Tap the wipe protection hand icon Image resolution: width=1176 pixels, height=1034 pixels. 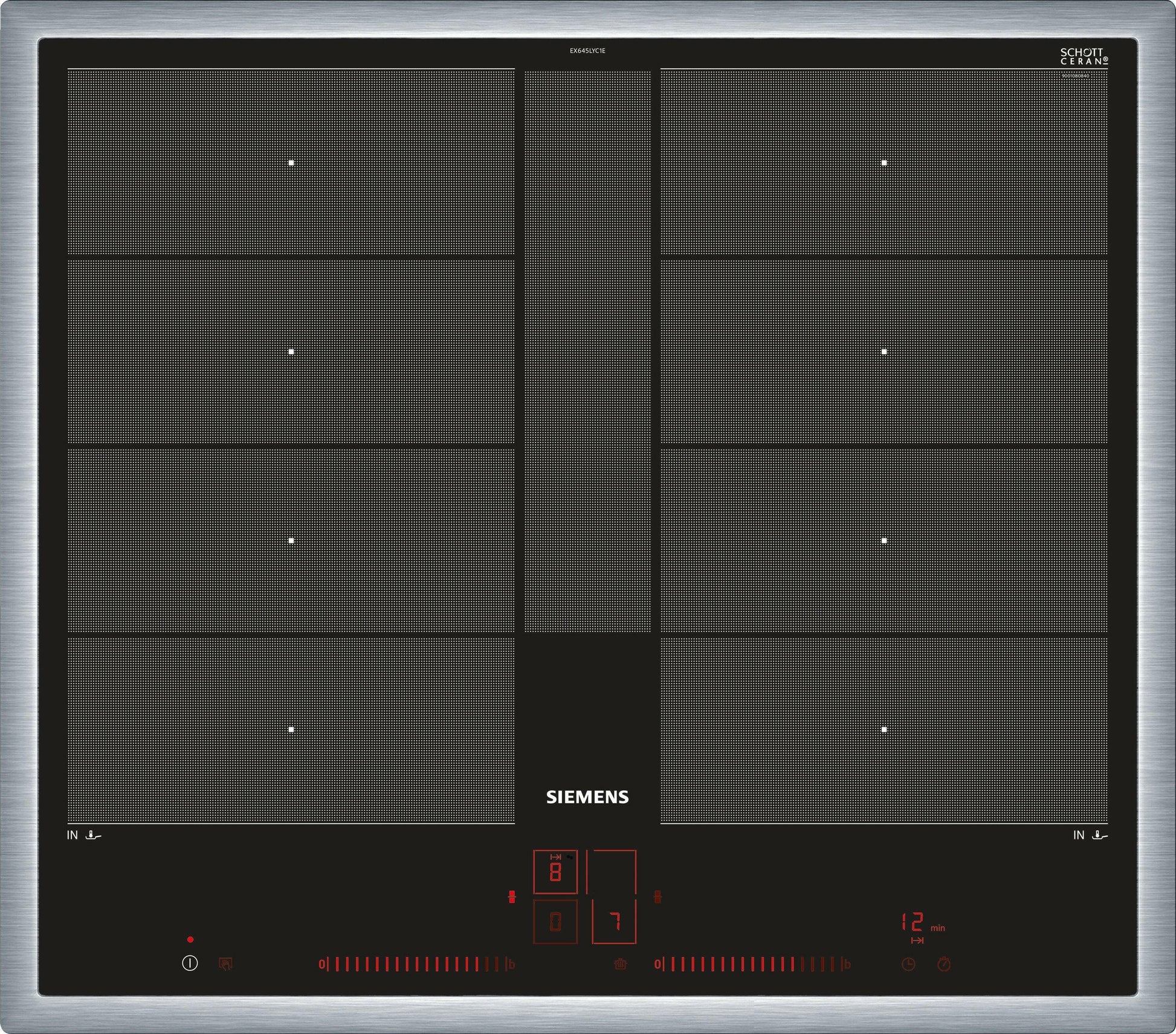click(225, 964)
